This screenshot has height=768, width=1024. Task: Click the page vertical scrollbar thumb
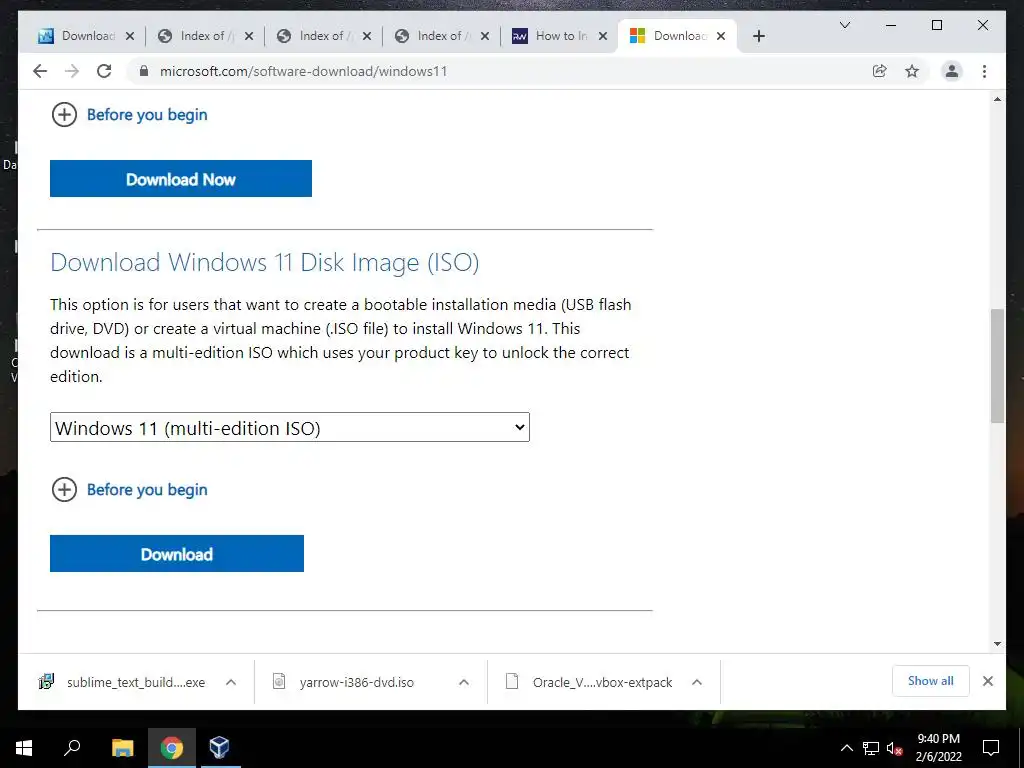[997, 366]
